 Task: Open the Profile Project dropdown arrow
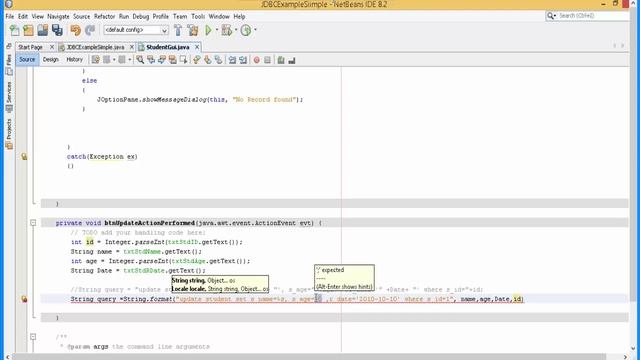256,30
